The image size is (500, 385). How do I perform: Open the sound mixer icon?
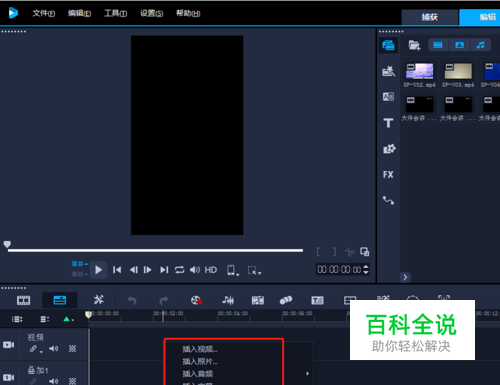pyautogui.click(x=228, y=300)
